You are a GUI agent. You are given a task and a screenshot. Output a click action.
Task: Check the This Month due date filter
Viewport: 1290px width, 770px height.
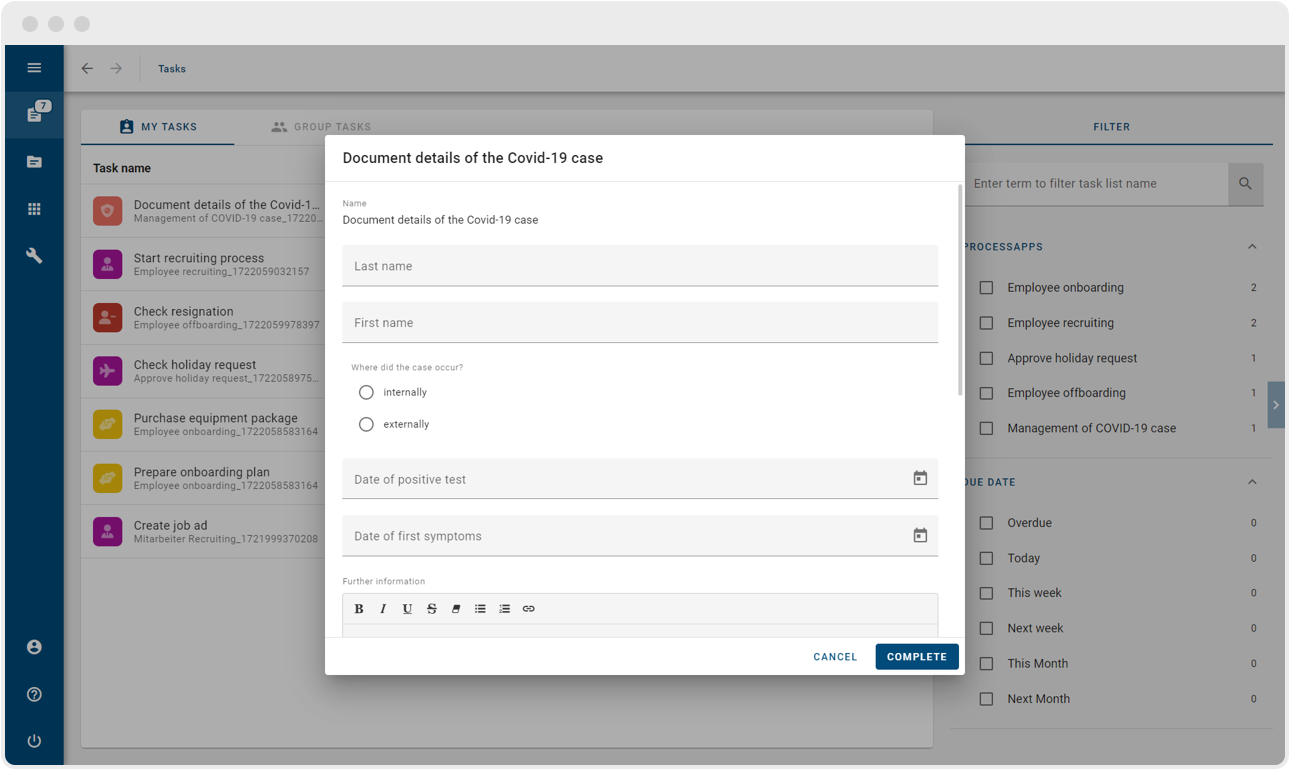(986, 663)
